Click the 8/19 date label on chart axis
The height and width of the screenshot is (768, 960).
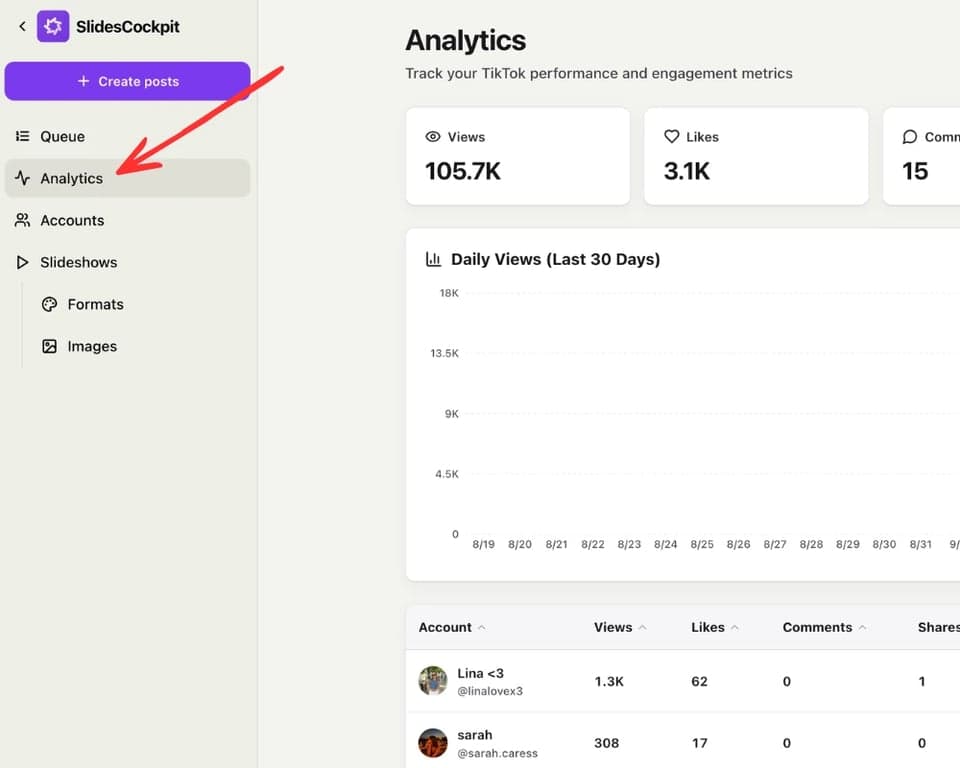pyautogui.click(x=484, y=544)
